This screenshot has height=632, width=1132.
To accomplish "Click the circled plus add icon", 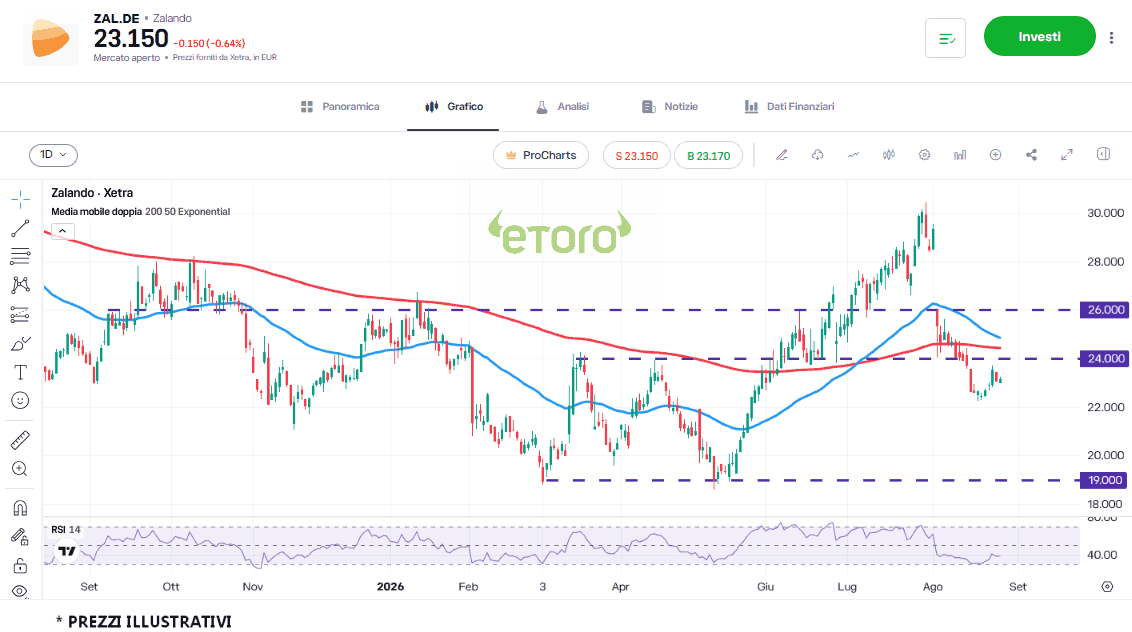I will [x=996, y=155].
